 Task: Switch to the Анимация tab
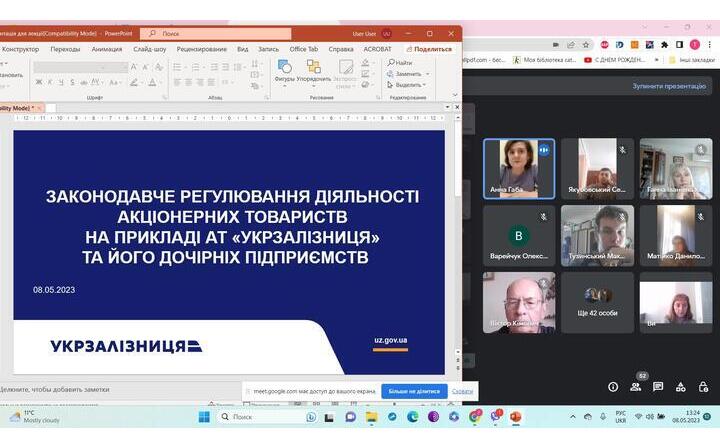click(107, 49)
